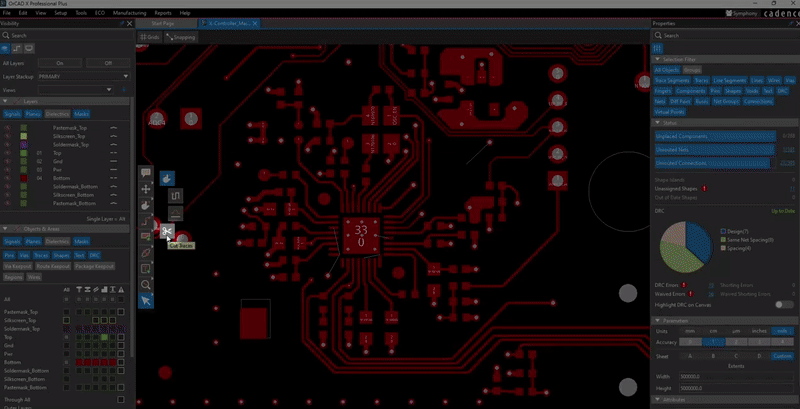Viewport: 800px width, 409px height.
Task: Click the Pins column icon in objects grid
Action: click(79, 290)
